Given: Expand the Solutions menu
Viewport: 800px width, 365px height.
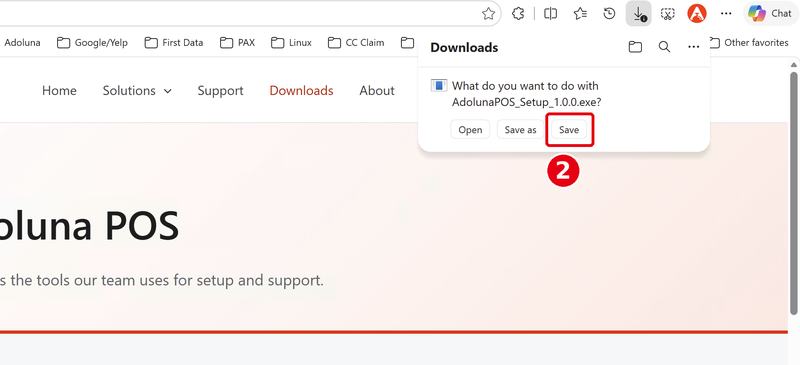Looking at the screenshot, I should coord(137,90).
